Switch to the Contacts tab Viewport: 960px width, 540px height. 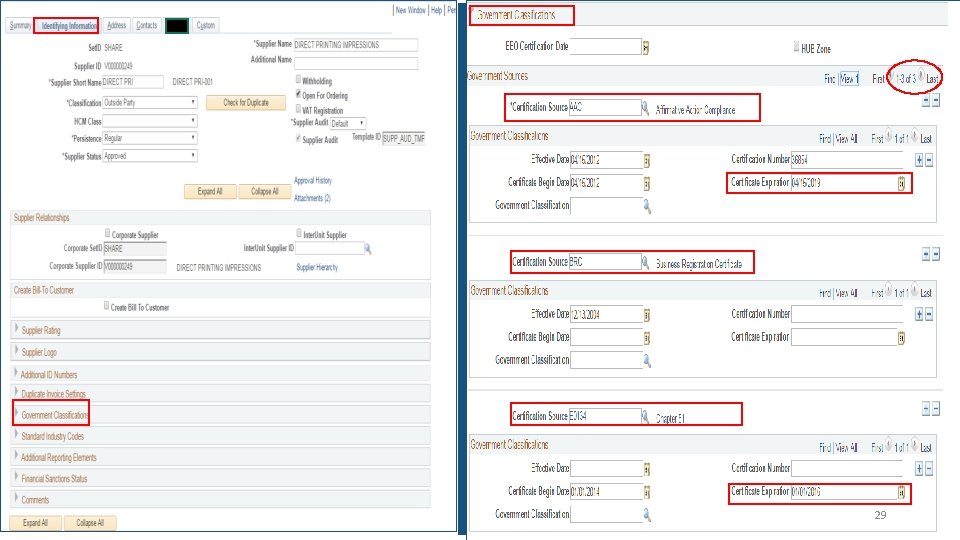tap(146, 26)
